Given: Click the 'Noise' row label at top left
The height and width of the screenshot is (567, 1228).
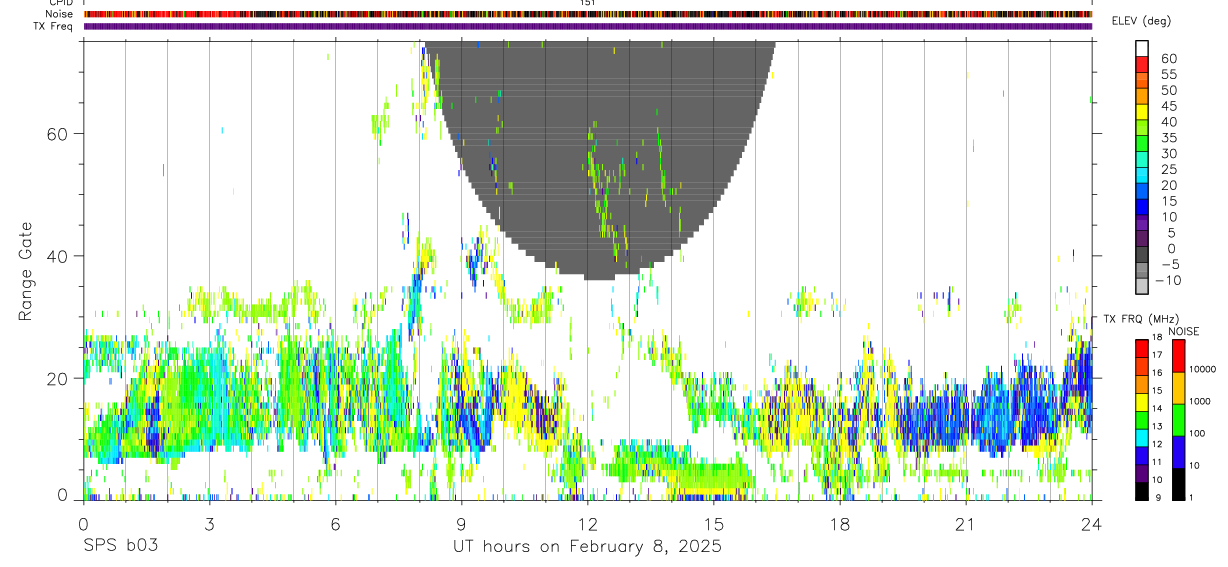Looking at the screenshot, I should [60, 14].
